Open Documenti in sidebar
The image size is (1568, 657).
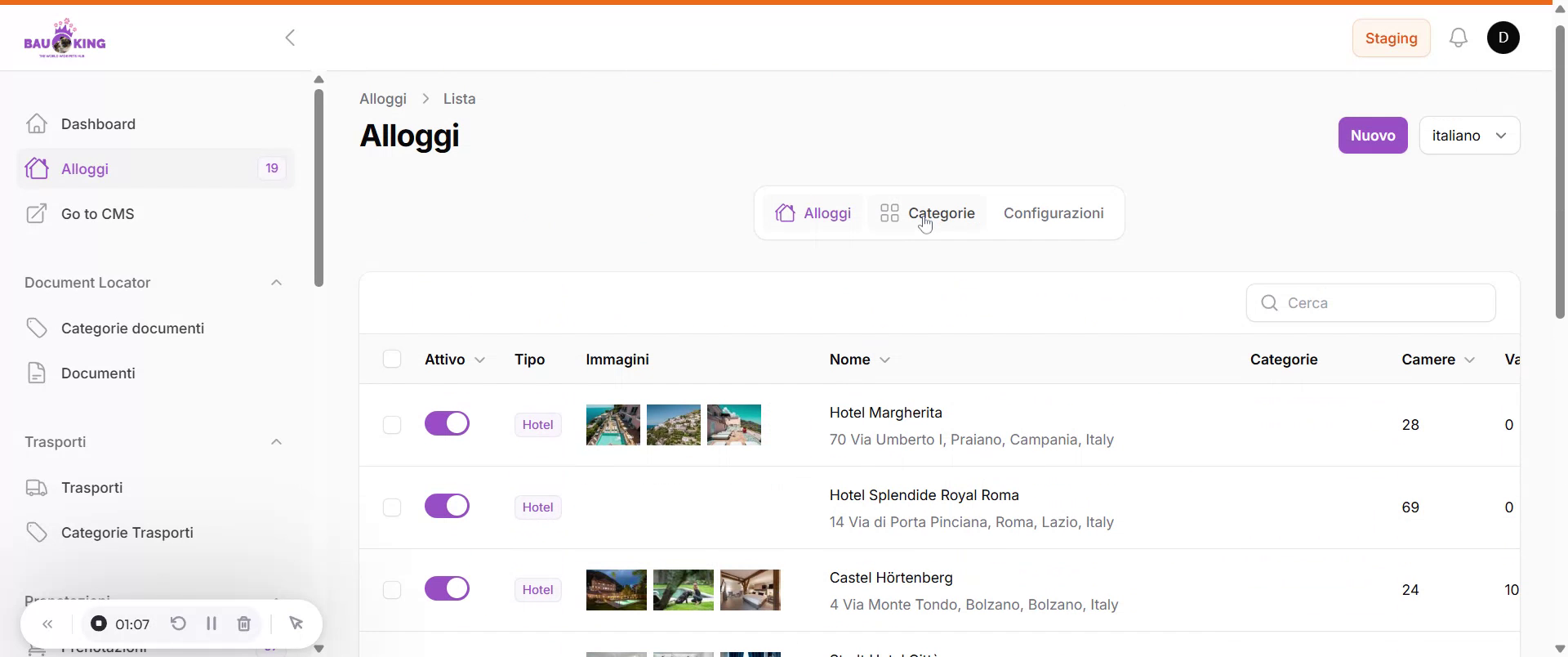point(155,373)
